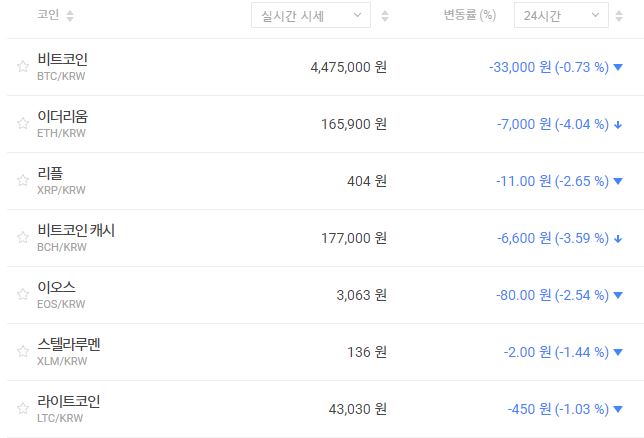The height and width of the screenshot is (438, 644).
Task: Click the star icon beside 비트코인 캐시
Action: [x=22, y=238]
